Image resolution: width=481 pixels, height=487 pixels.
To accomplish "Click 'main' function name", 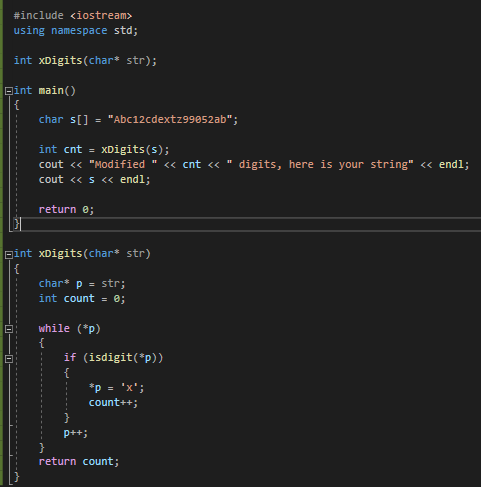I will (x=51, y=91).
